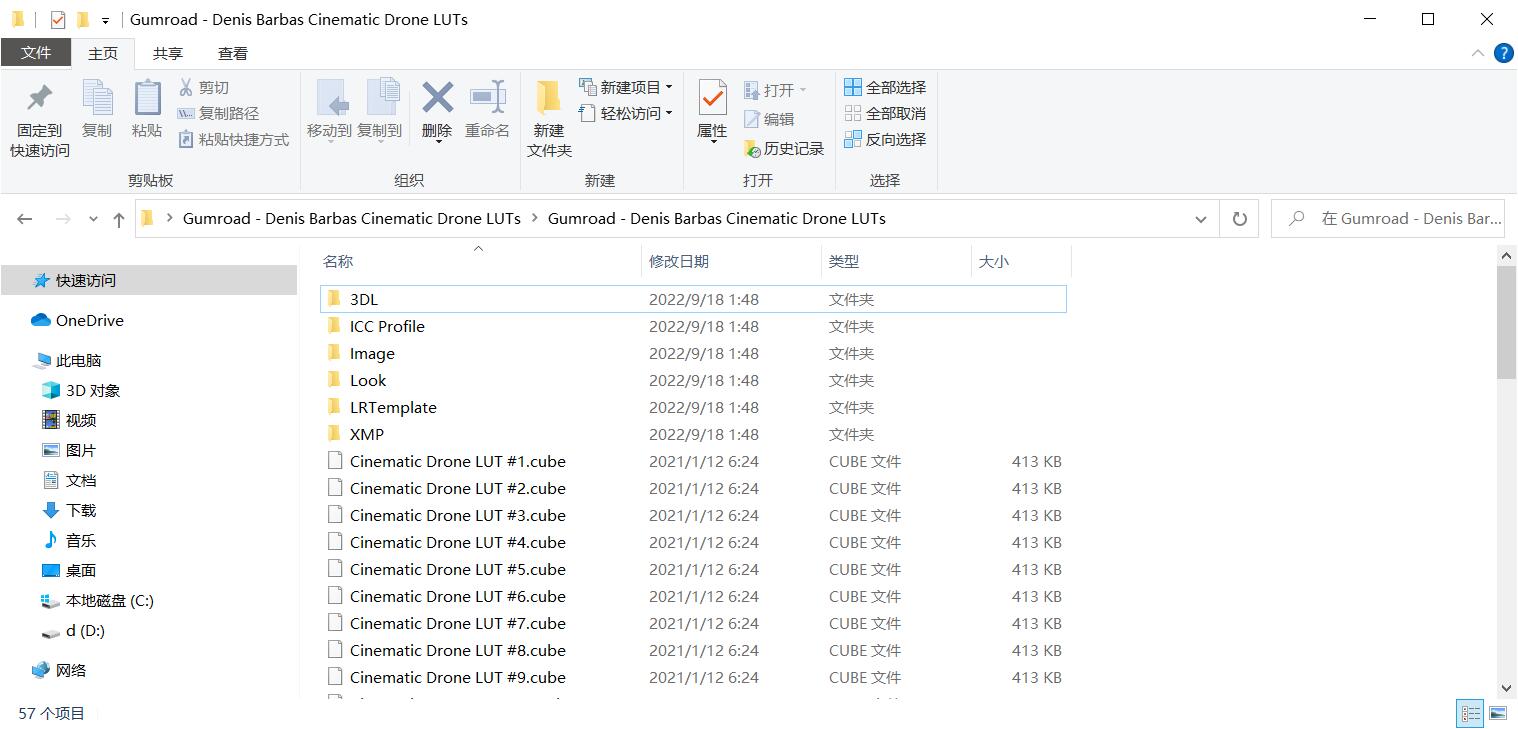Screen dimensions: 1518x729
Task: Sort by the 大小 column header
Action: coord(993,262)
